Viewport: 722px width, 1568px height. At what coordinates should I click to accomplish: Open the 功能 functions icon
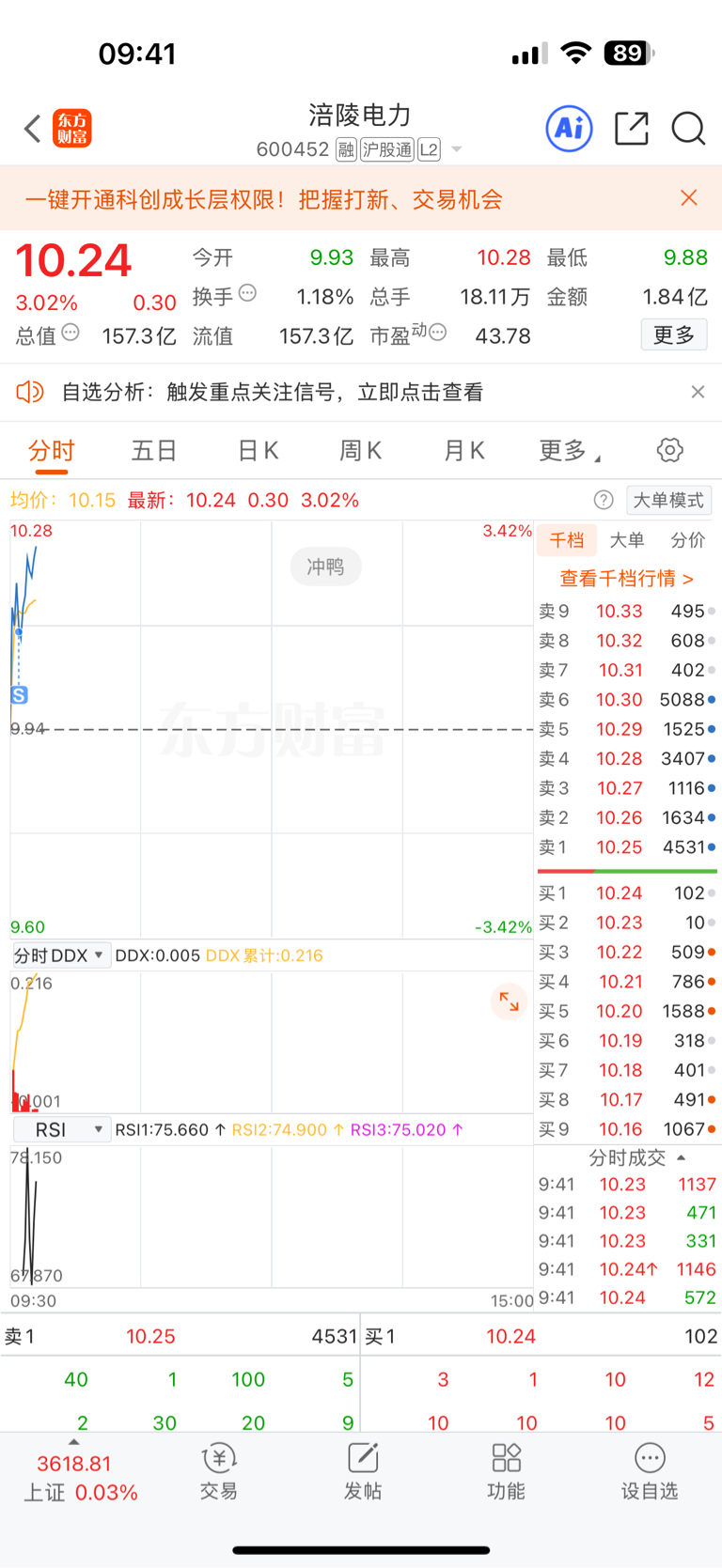click(x=506, y=1471)
